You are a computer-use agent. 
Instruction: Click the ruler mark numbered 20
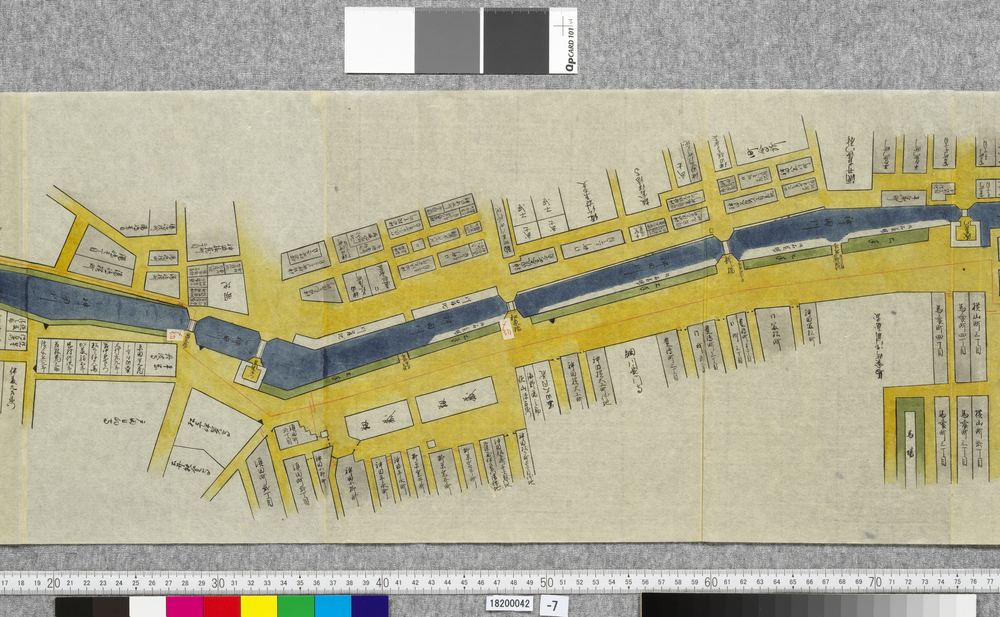[54, 583]
